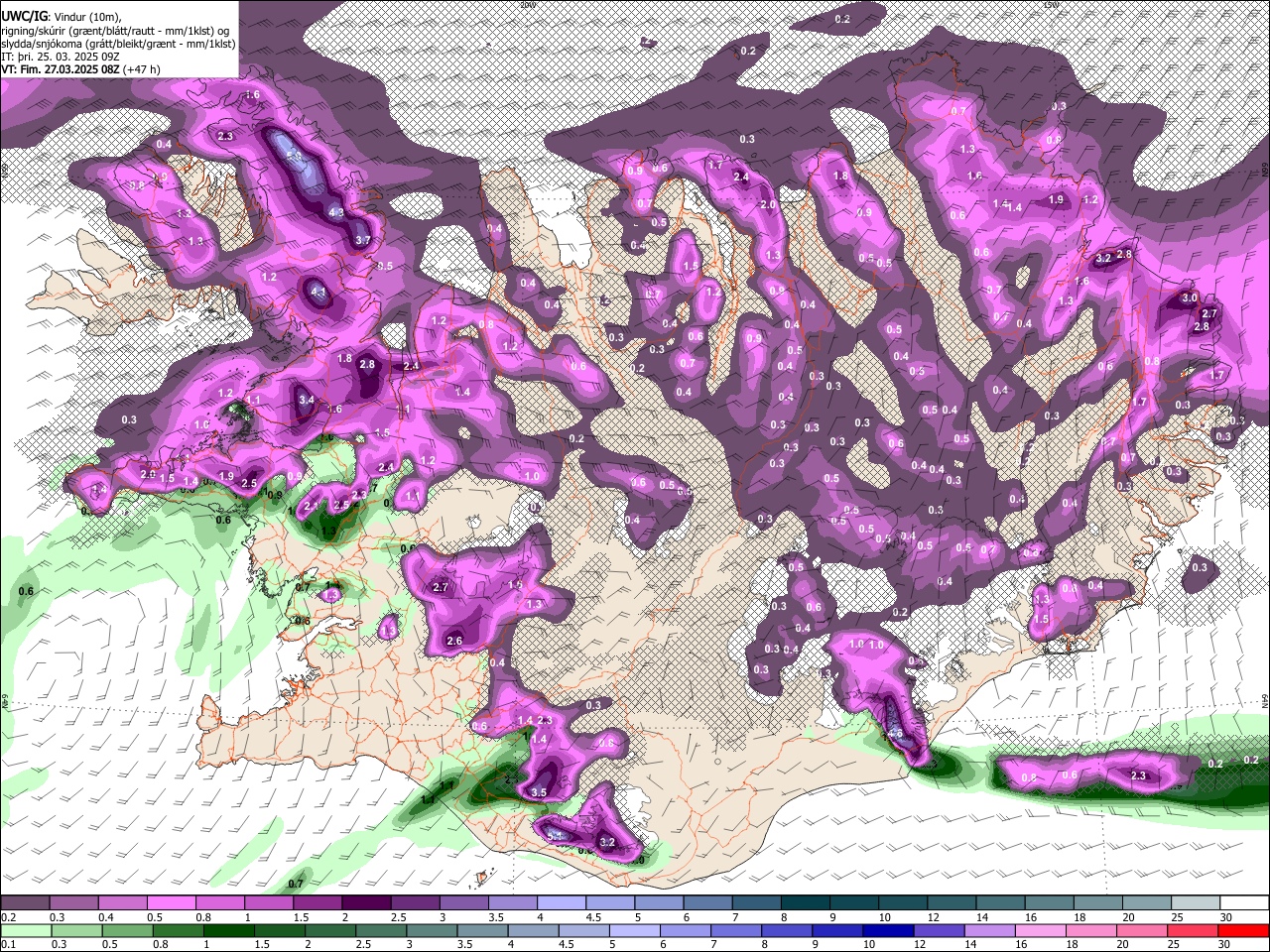Click the 14 label in the lower legend row
This screenshot has width=1270, height=952.
(971, 944)
